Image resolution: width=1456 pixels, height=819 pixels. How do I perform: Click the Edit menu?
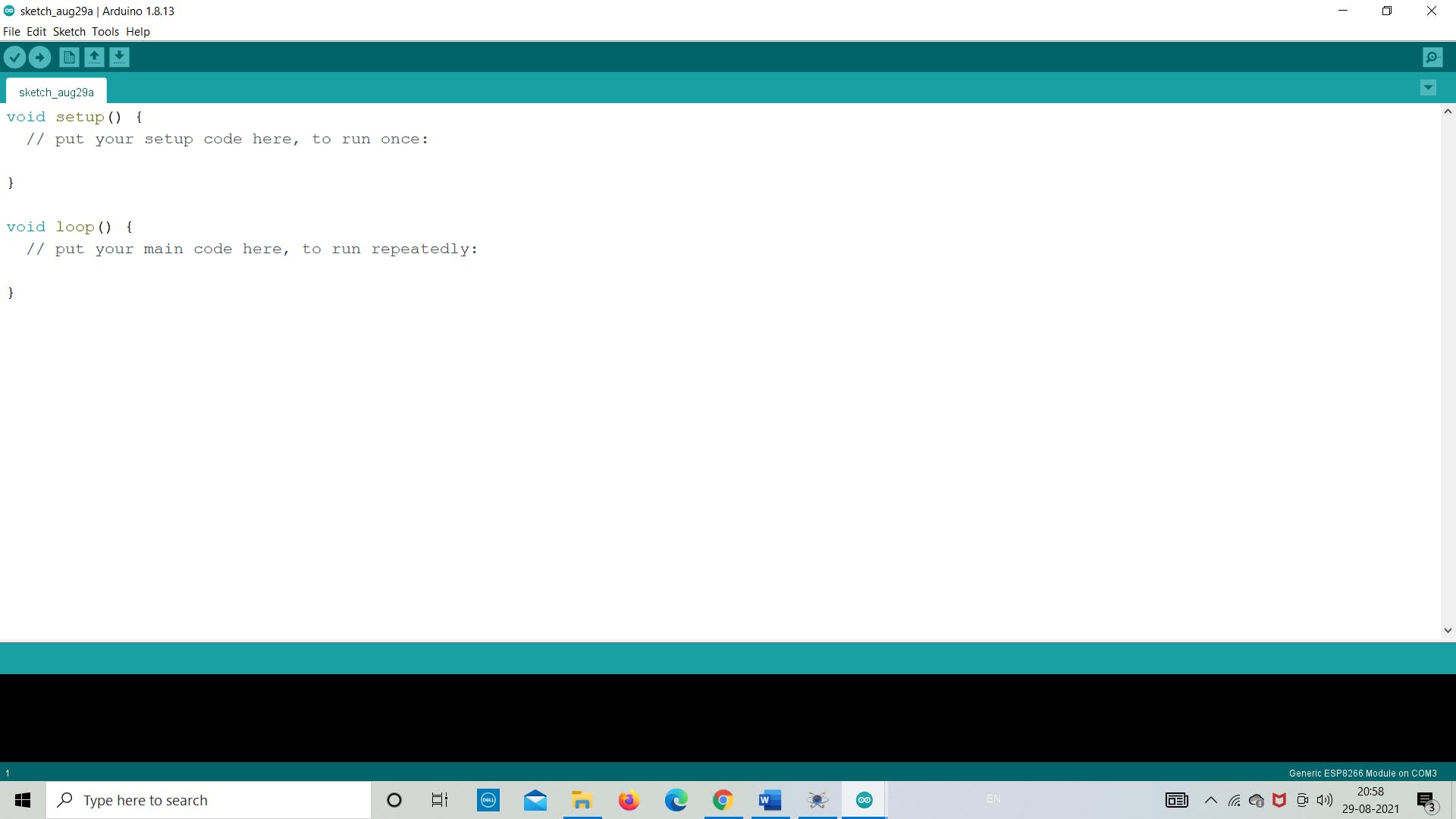coord(35,31)
